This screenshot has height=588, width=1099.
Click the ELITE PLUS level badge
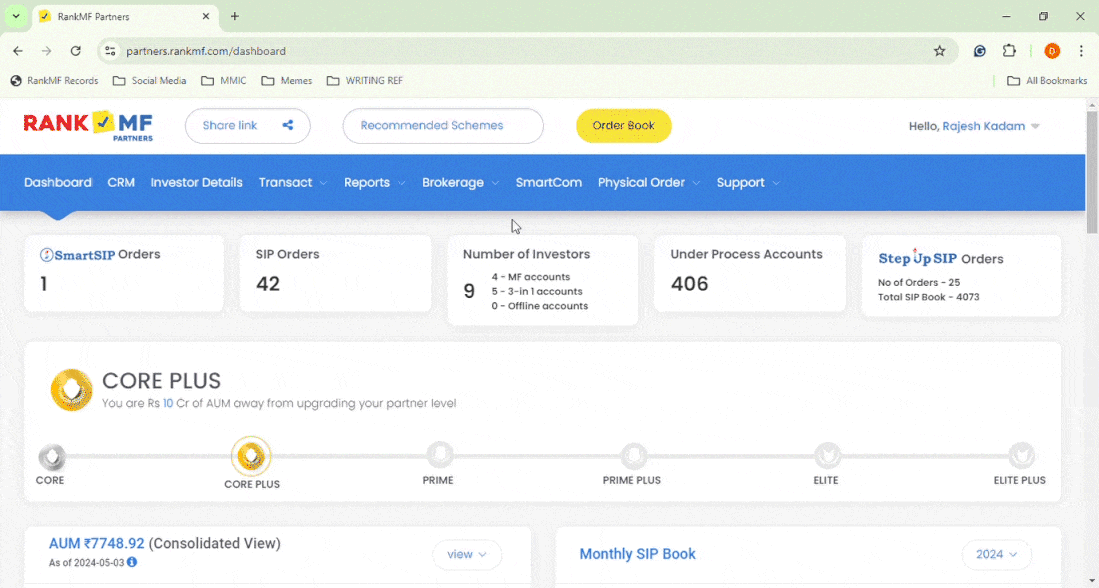coord(1021,456)
